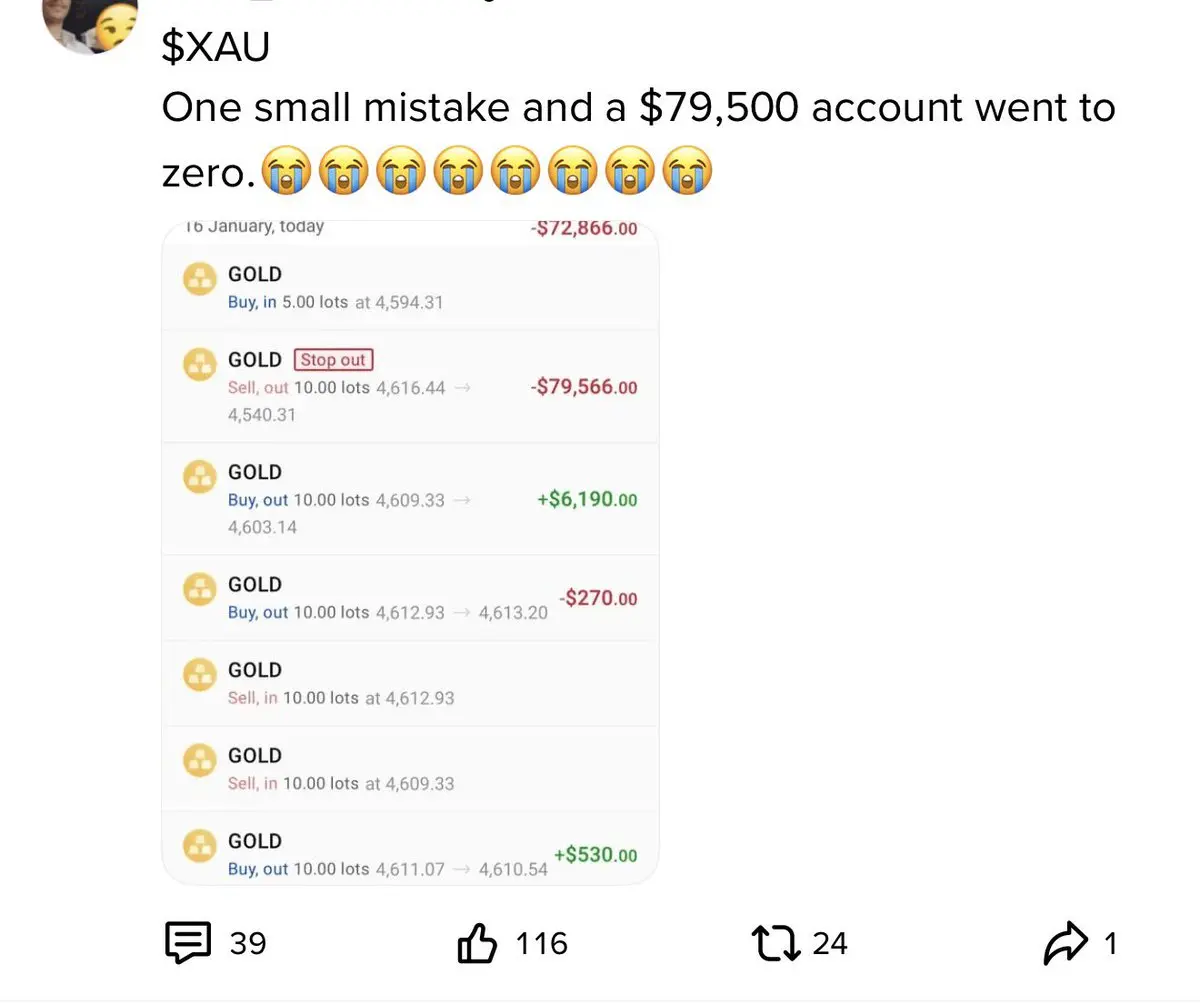Click the red Stop out badge

[333, 360]
